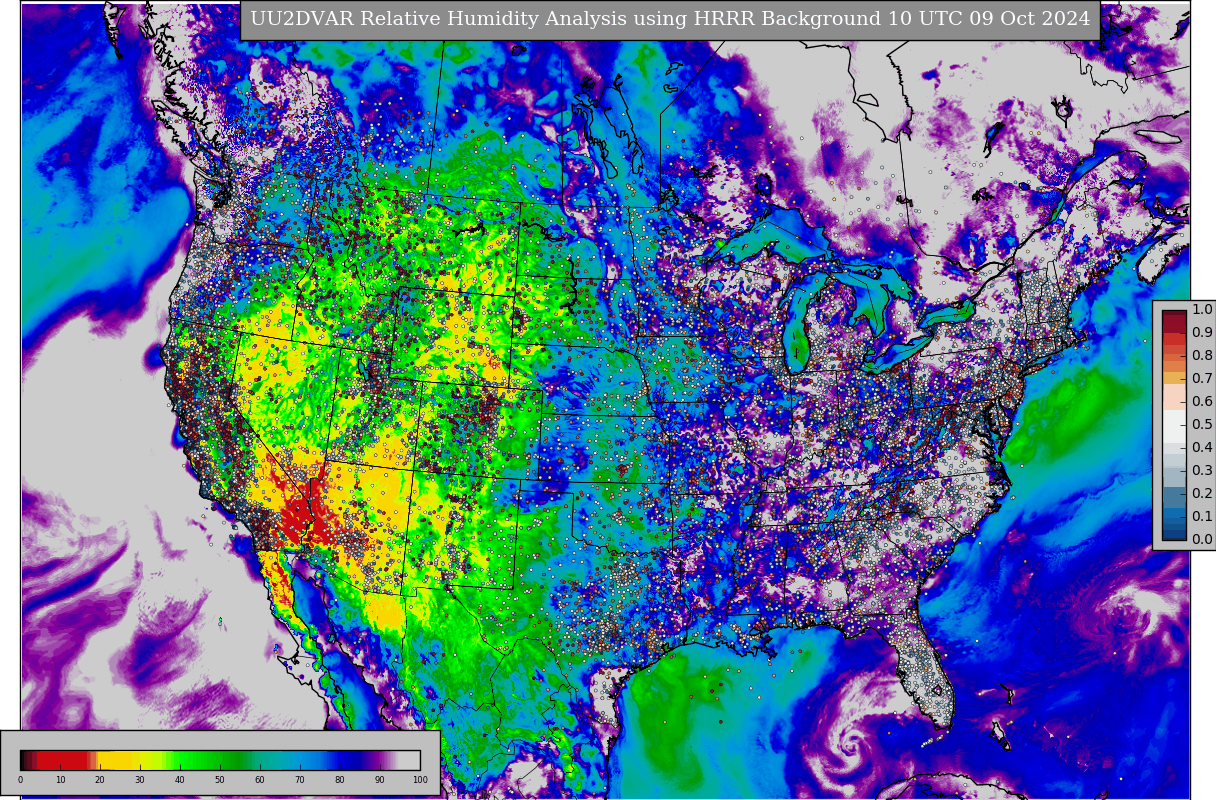This screenshot has height=800, width=1216.
Task: Click the 0.5 label on vertical colorbar
Action: click(x=1202, y=424)
